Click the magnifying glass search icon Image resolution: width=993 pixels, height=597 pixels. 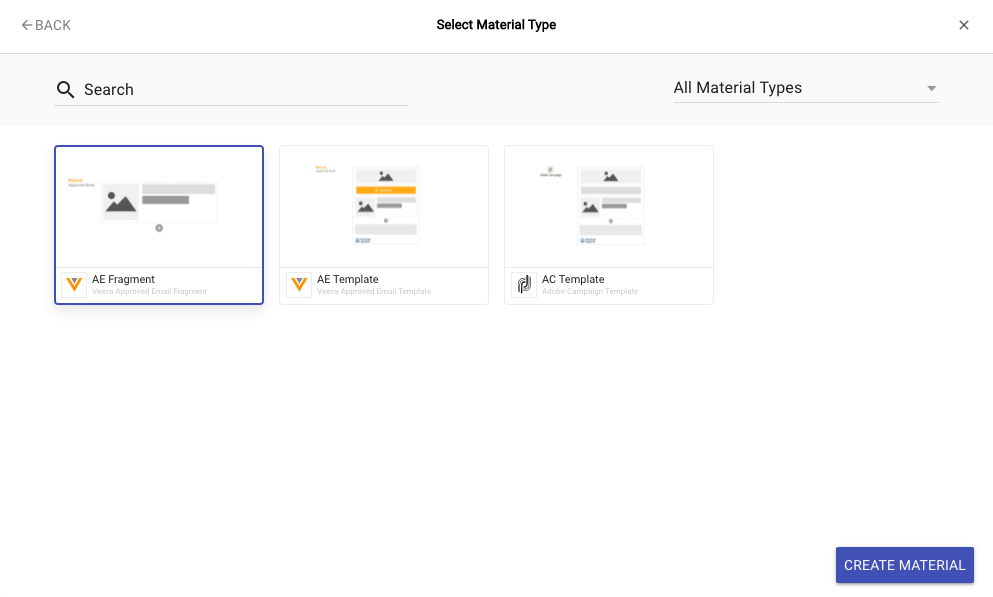[x=65, y=89]
